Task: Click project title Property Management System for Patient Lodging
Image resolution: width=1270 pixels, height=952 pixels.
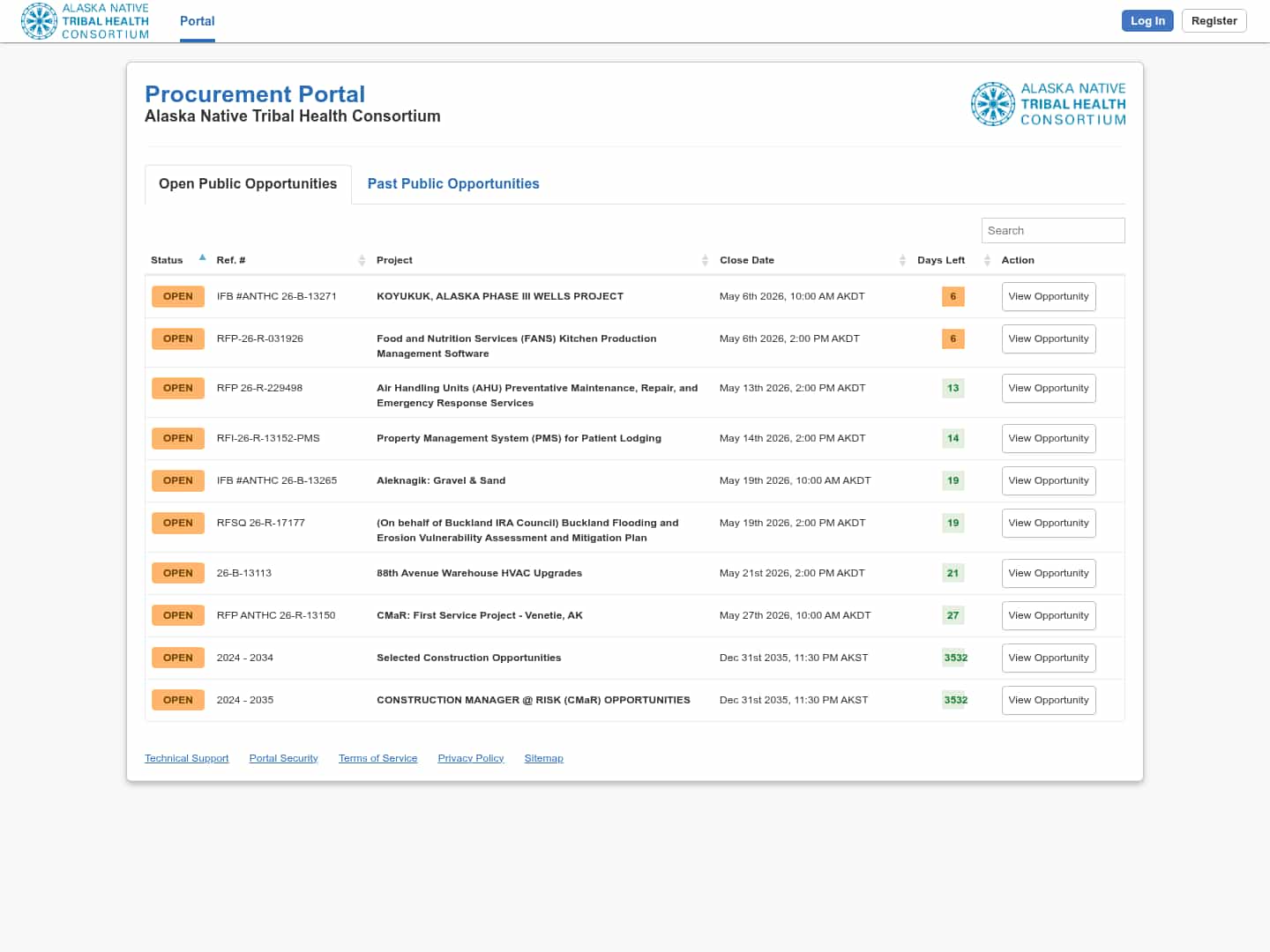Action: click(519, 438)
